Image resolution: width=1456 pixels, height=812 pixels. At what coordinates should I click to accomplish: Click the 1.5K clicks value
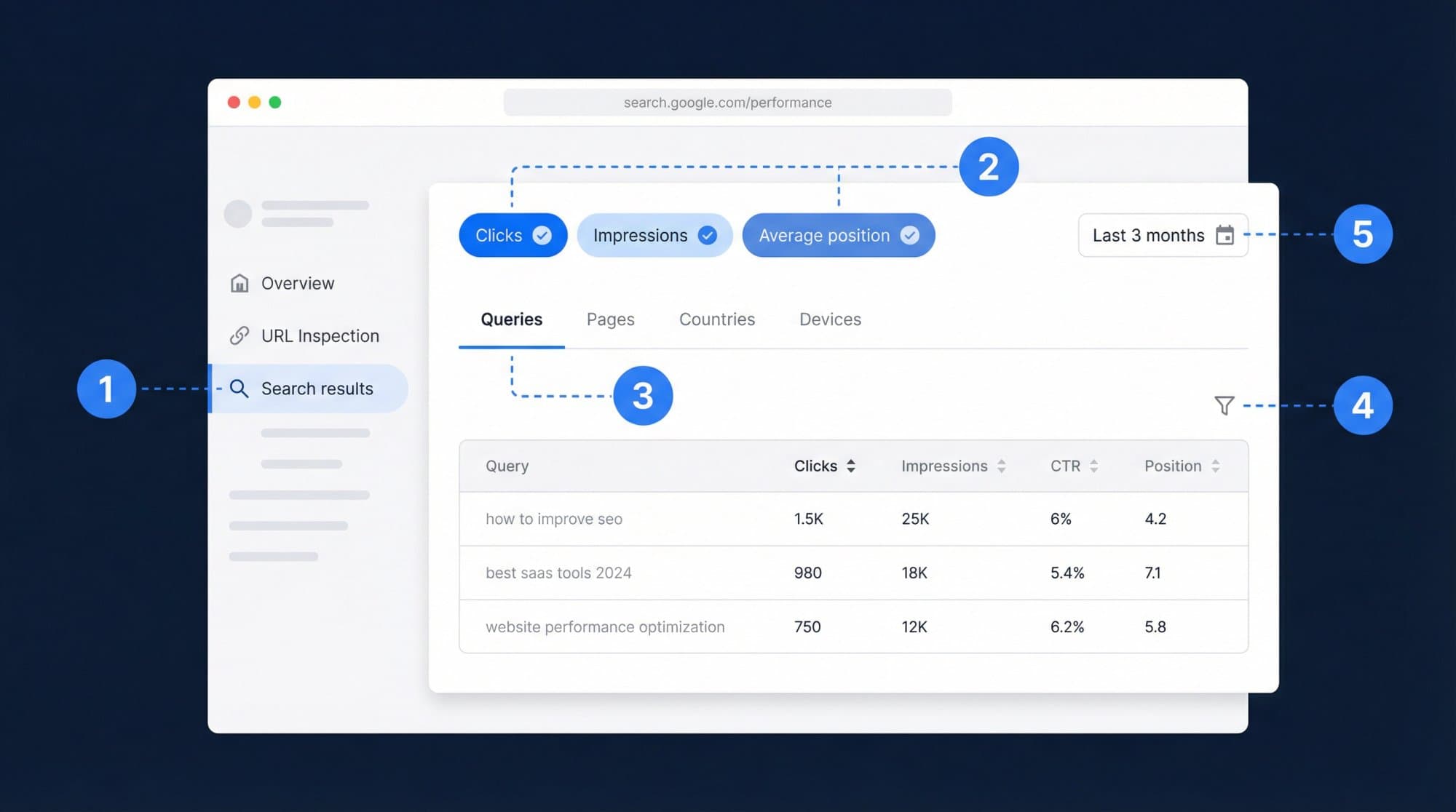(x=808, y=519)
